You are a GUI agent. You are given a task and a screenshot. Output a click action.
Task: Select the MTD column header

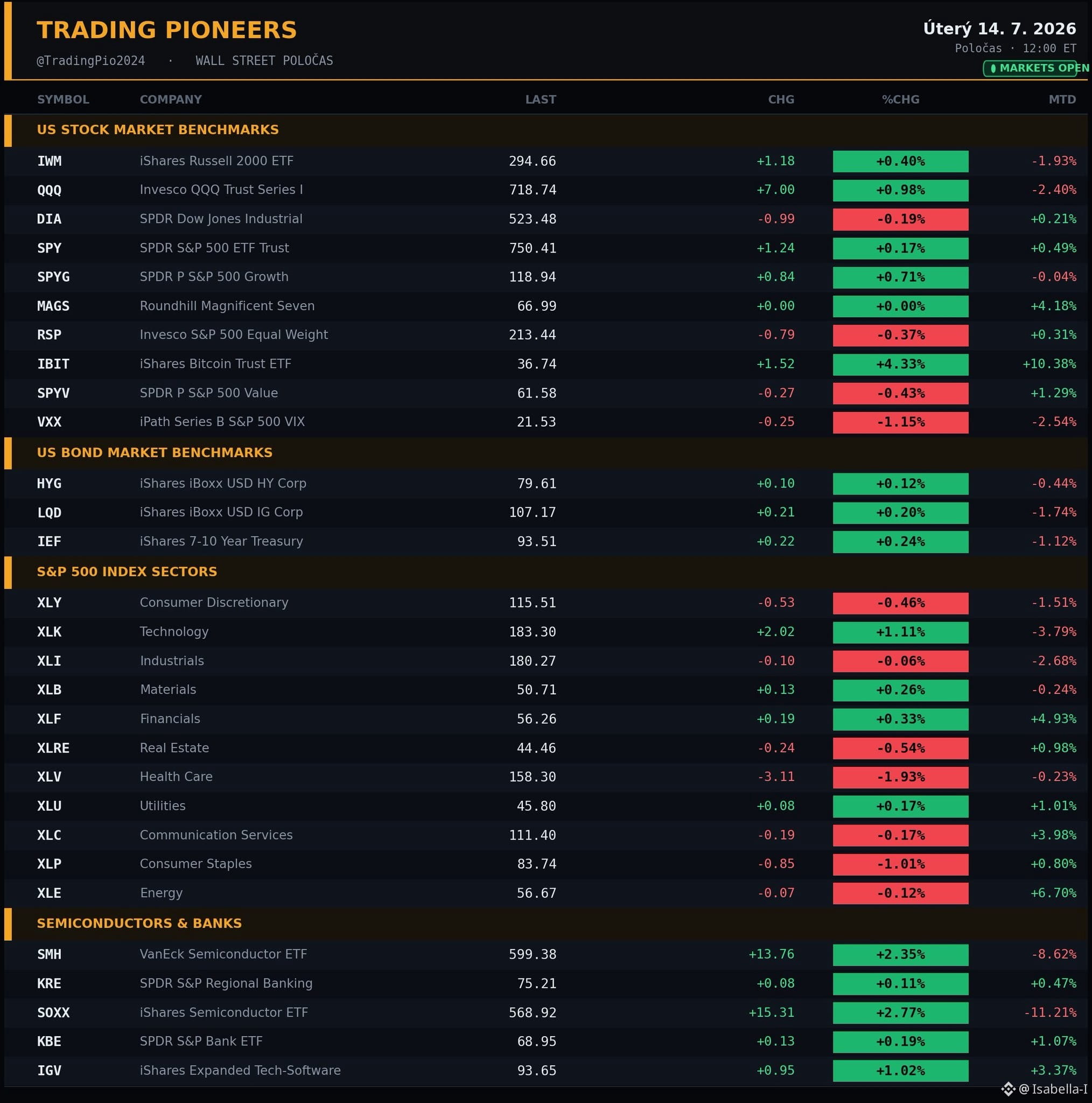(x=1062, y=99)
